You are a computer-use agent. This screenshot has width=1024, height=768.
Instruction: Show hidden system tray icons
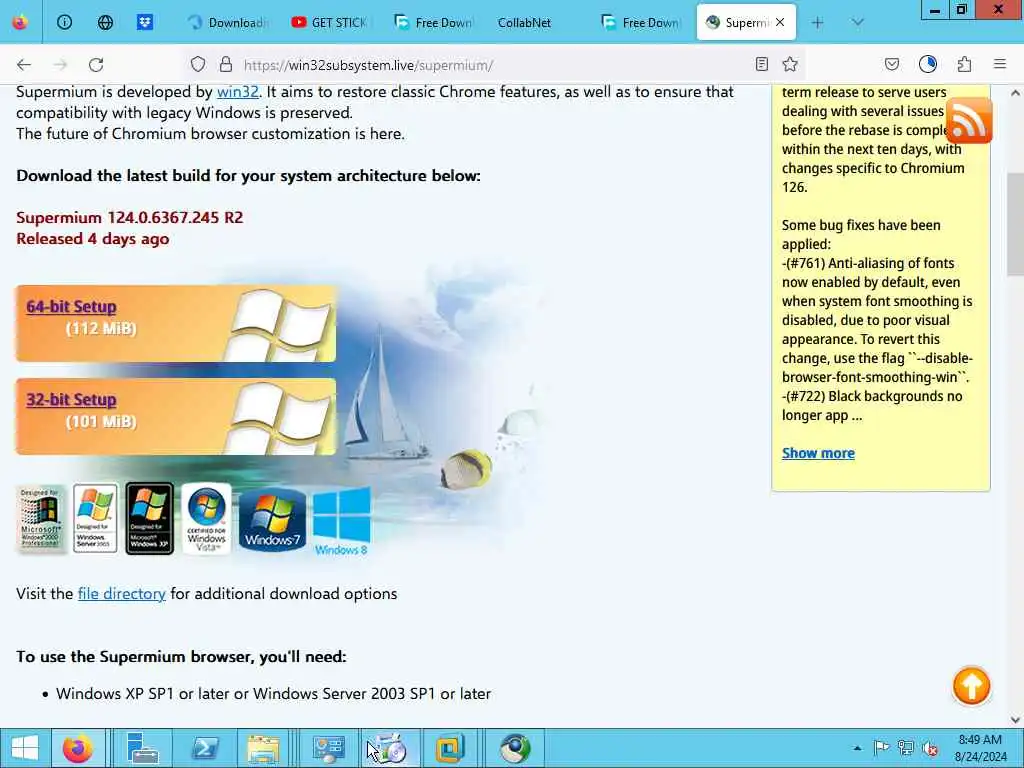[857, 748]
